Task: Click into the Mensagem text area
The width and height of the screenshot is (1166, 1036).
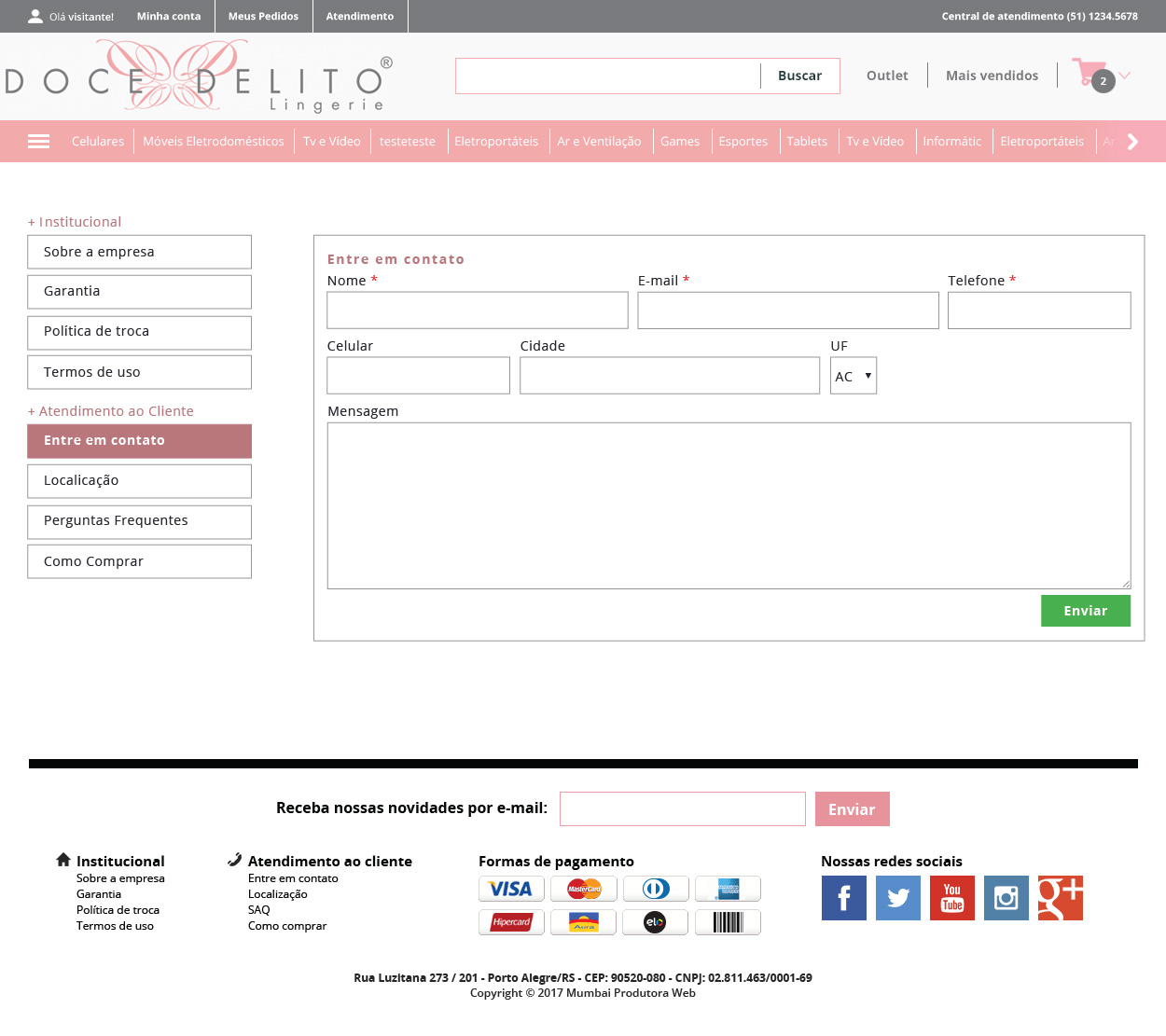Action: (x=729, y=505)
